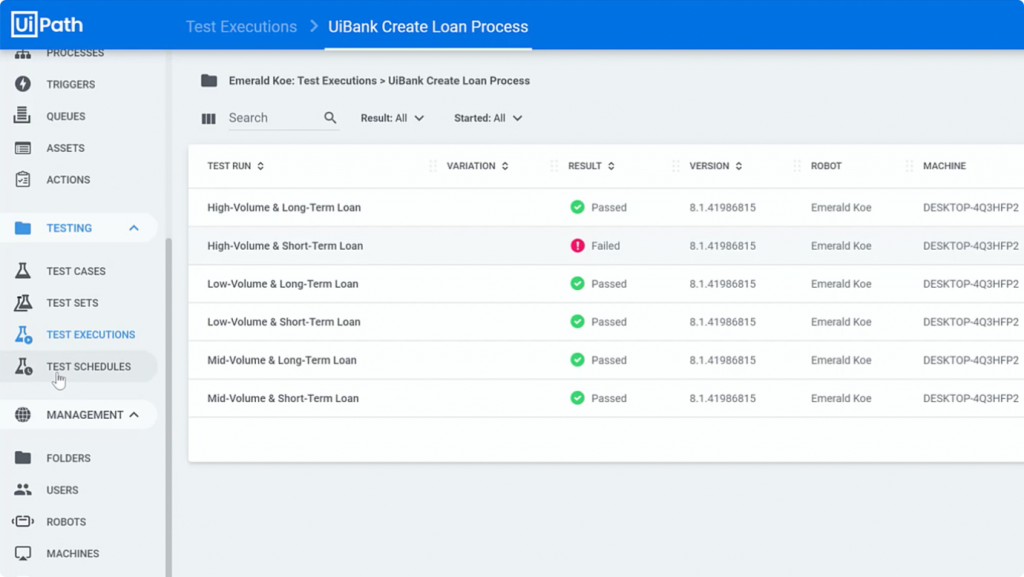Viewport: 1024px width, 577px height.
Task: Click machine name in Mid-Volume & Short-Term row
Action: pos(970,398)
